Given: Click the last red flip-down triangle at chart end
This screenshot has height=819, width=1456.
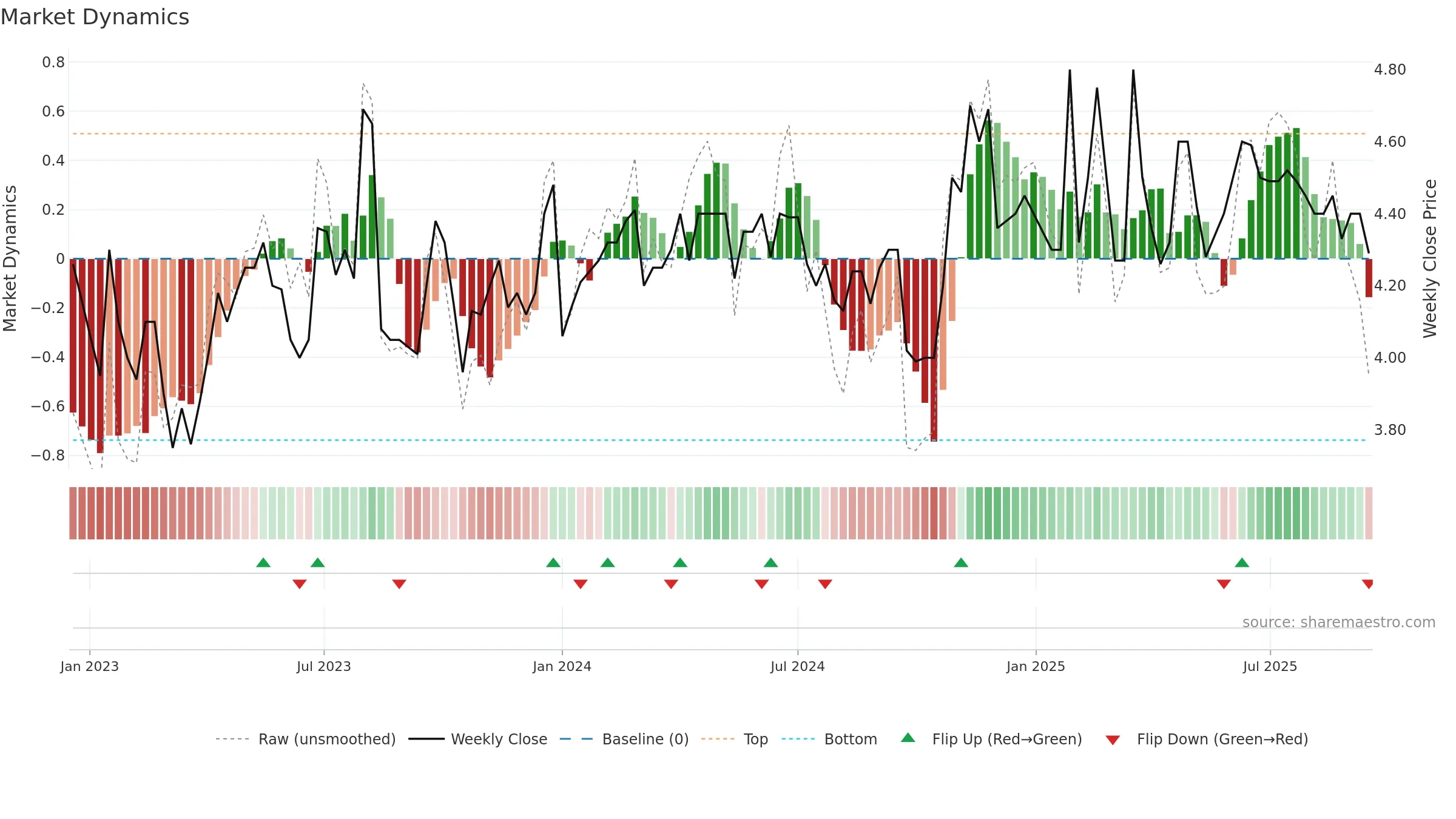Looking at the screenshot, I should (x=1367, y=584).
